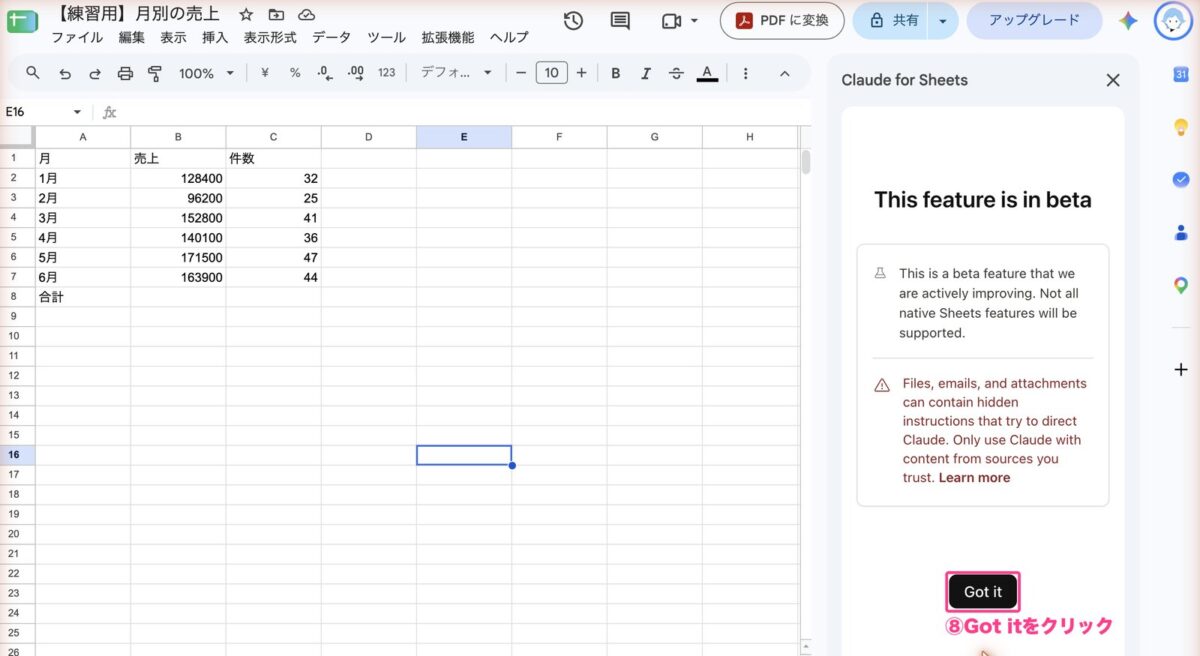Show all comments with the comment icon

(x=620, y=21)
